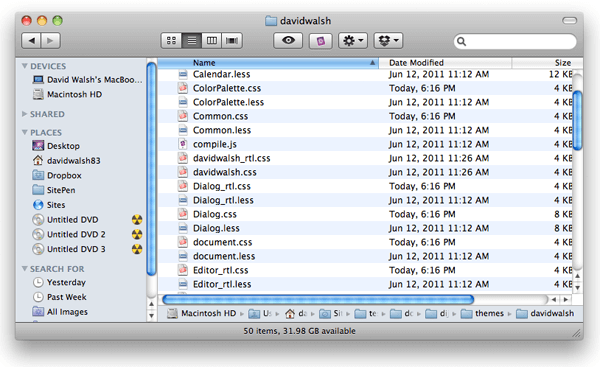Click the sidebar scroll down arrow
This screenshot has width=600, height=367.
(x=152, y=316)
